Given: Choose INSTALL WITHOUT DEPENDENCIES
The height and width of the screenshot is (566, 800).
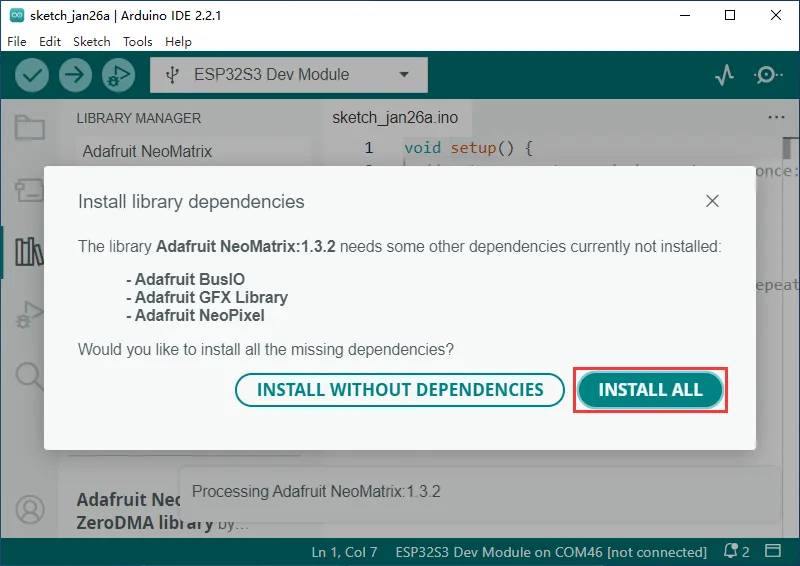Looking at the screenshot, I should click(x=400, y=390).
